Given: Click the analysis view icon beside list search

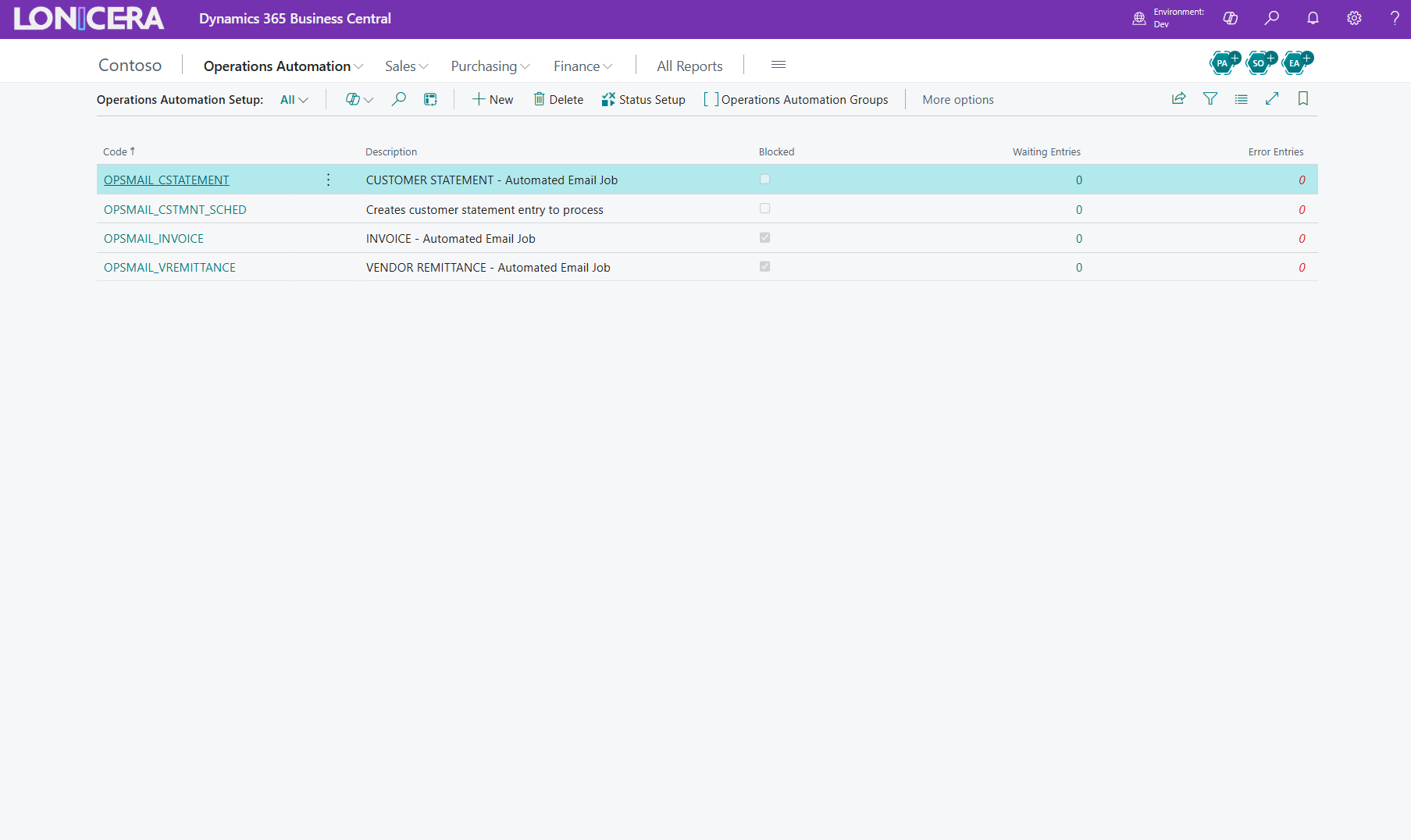Looking at the screenshot, I should click(430, 99).
